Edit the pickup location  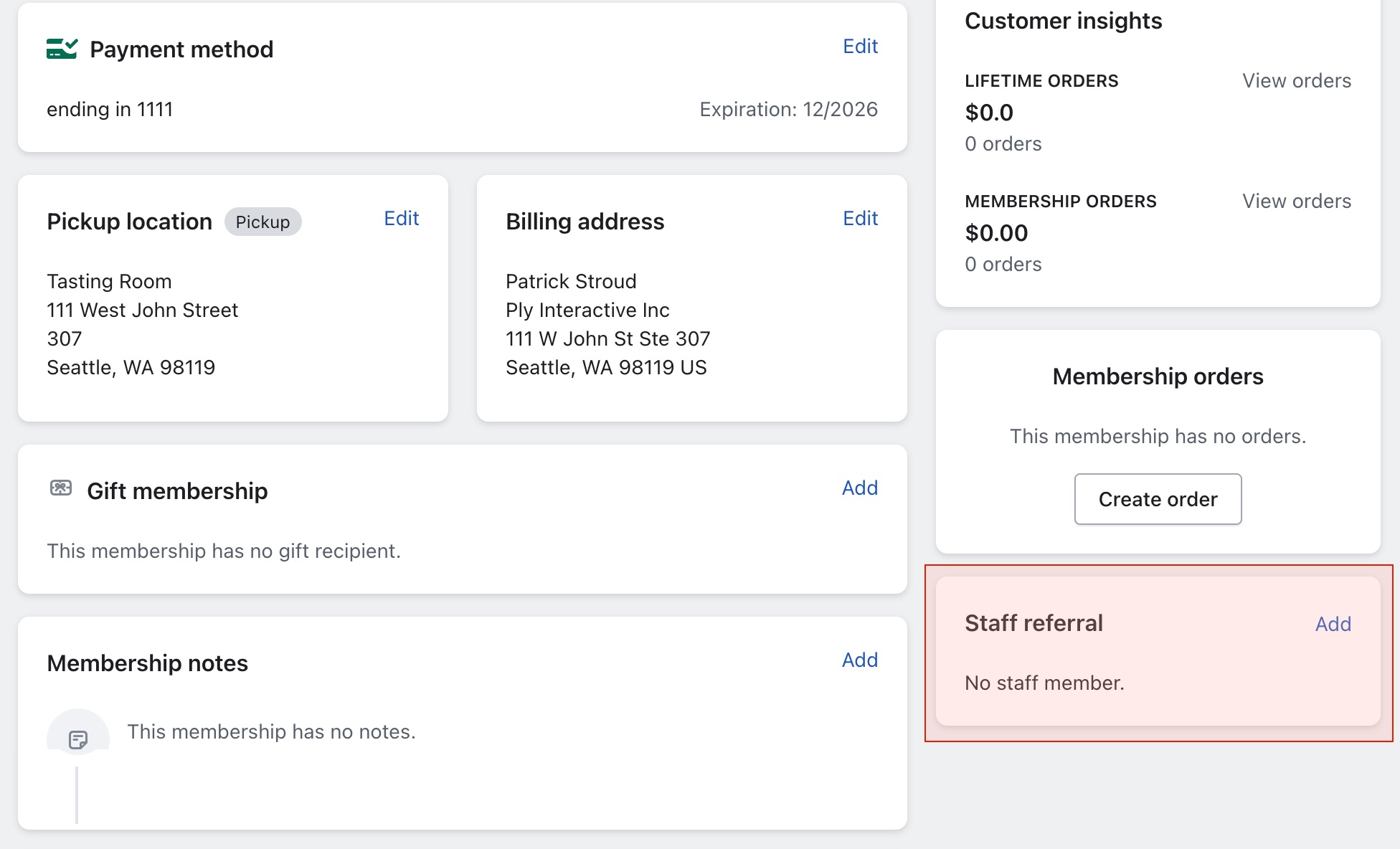click(401, 219)
